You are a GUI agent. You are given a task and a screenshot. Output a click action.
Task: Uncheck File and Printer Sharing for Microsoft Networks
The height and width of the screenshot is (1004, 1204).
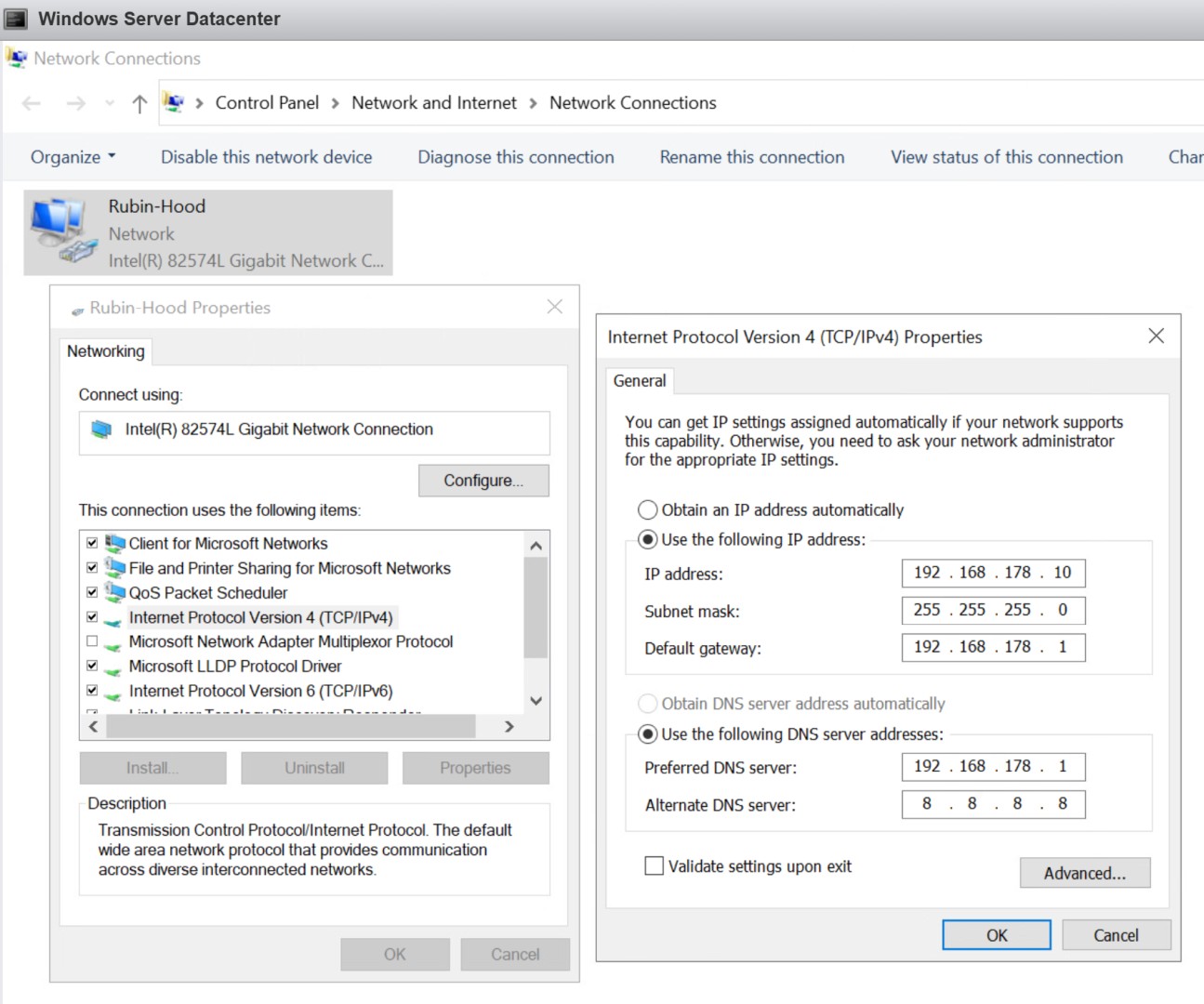(92, 567)
